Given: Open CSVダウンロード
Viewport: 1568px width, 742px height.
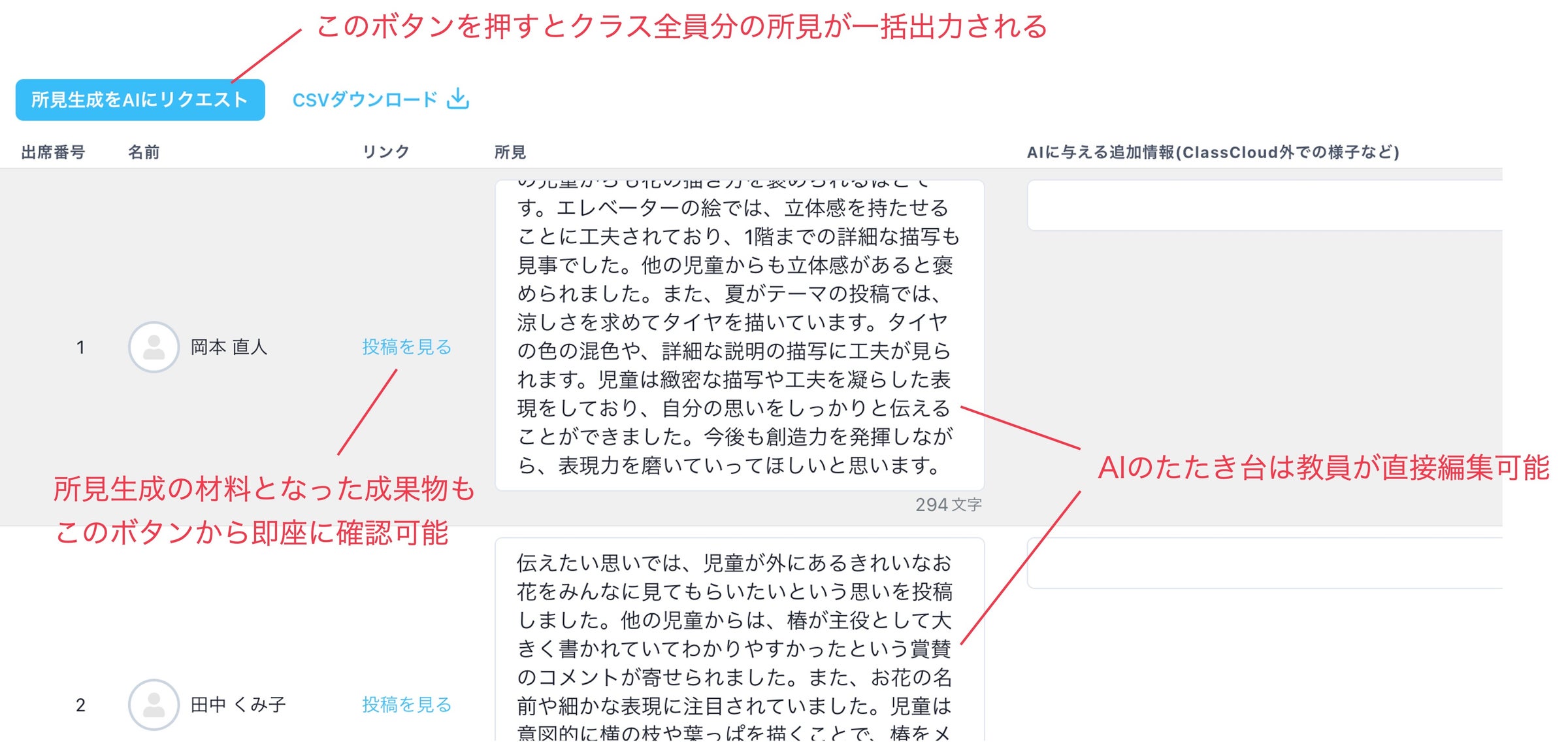Looking at the screenshot, I should click(x=366, y=99).
